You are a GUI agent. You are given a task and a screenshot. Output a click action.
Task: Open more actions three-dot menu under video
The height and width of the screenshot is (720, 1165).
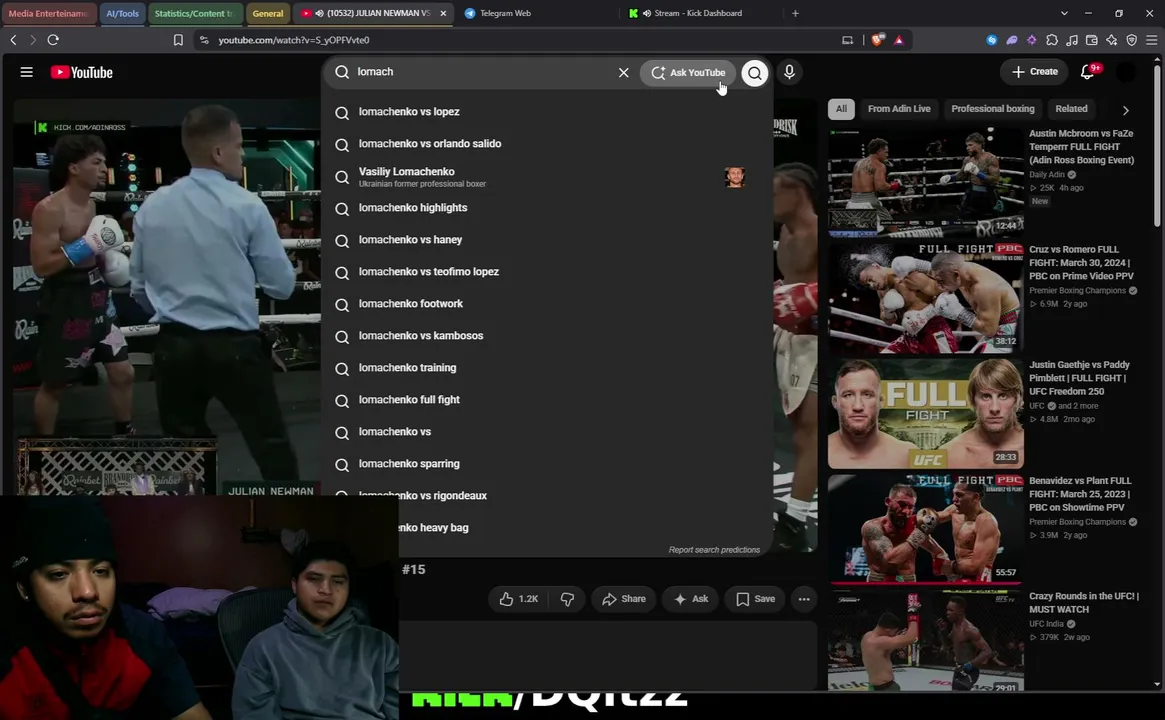point(804,599)
